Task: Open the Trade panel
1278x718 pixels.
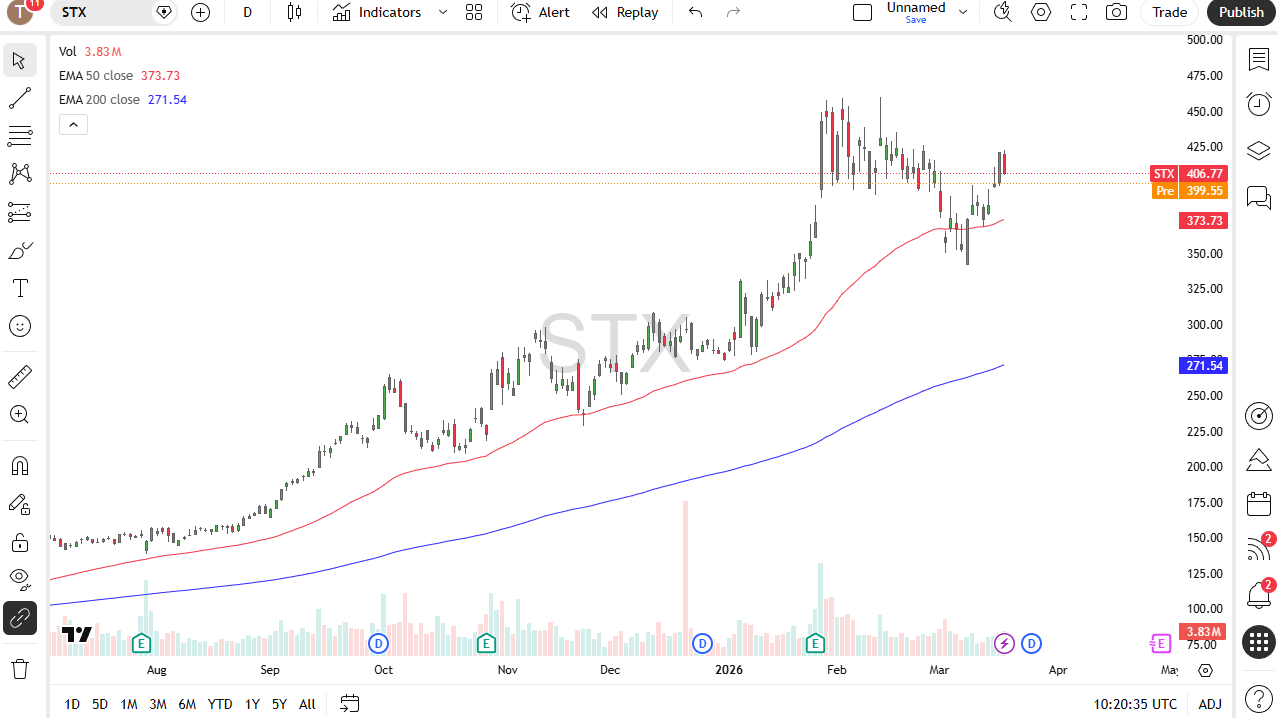Action: [x=1169, y=12]
